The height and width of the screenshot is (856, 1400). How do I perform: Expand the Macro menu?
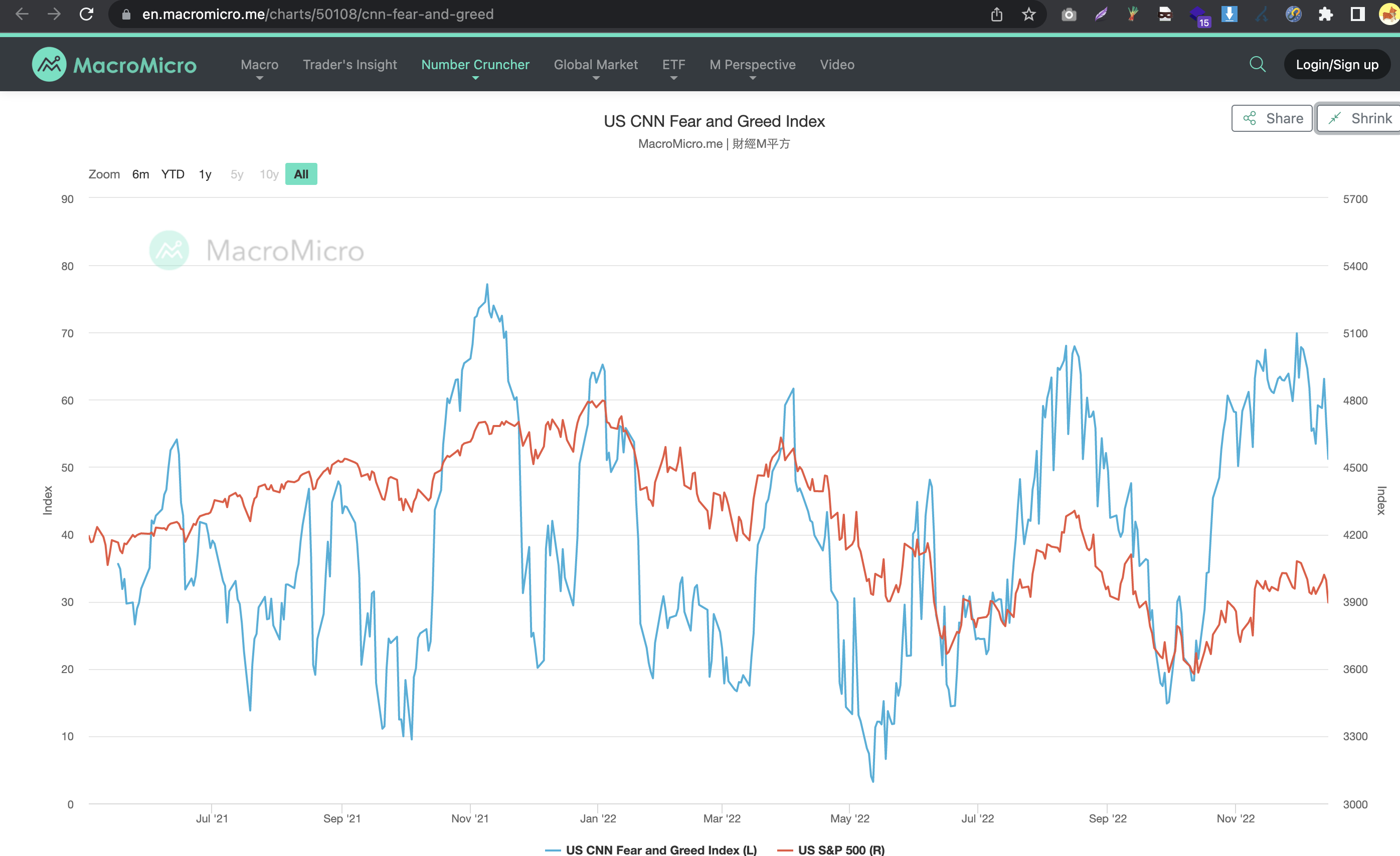pos(260,65)
